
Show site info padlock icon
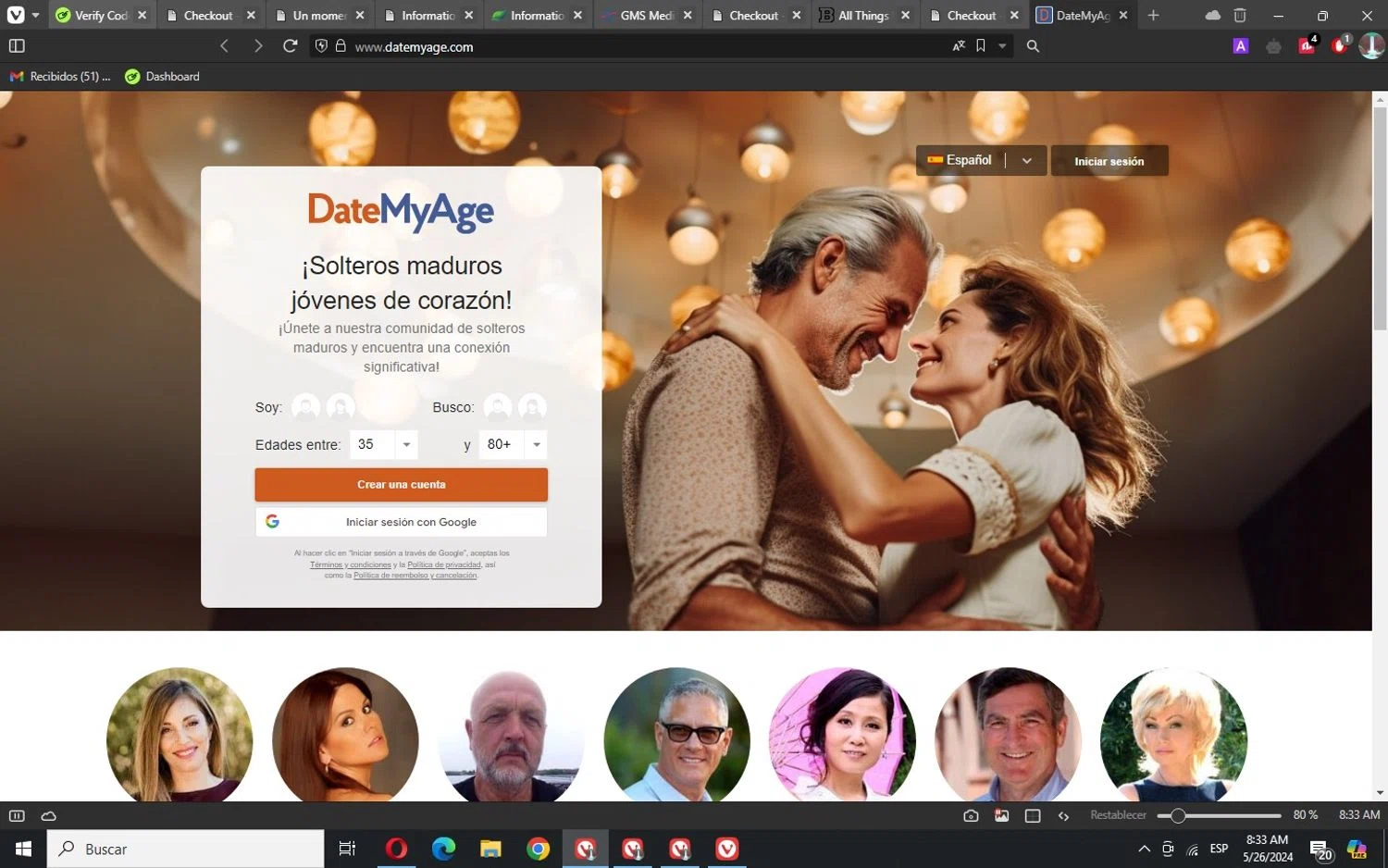tap(341, 45)
